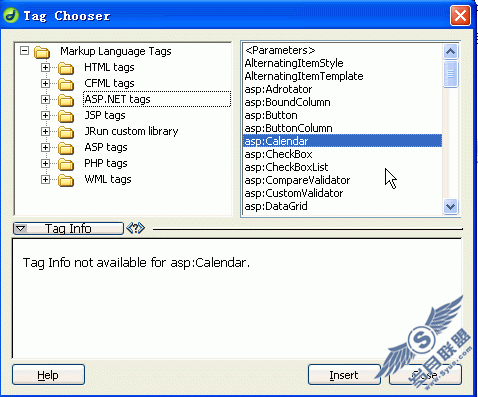Select asp:Button in the tag list
Image resolution: width=478 pixels, height=397 pixels.
tap(342, 115)
